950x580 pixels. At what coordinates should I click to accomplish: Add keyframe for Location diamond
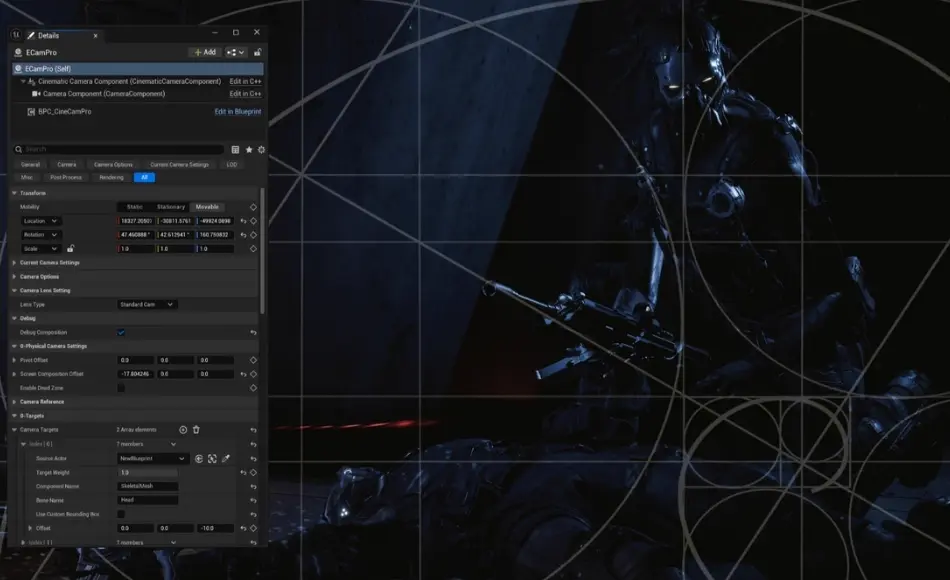[x=253, y=221]
